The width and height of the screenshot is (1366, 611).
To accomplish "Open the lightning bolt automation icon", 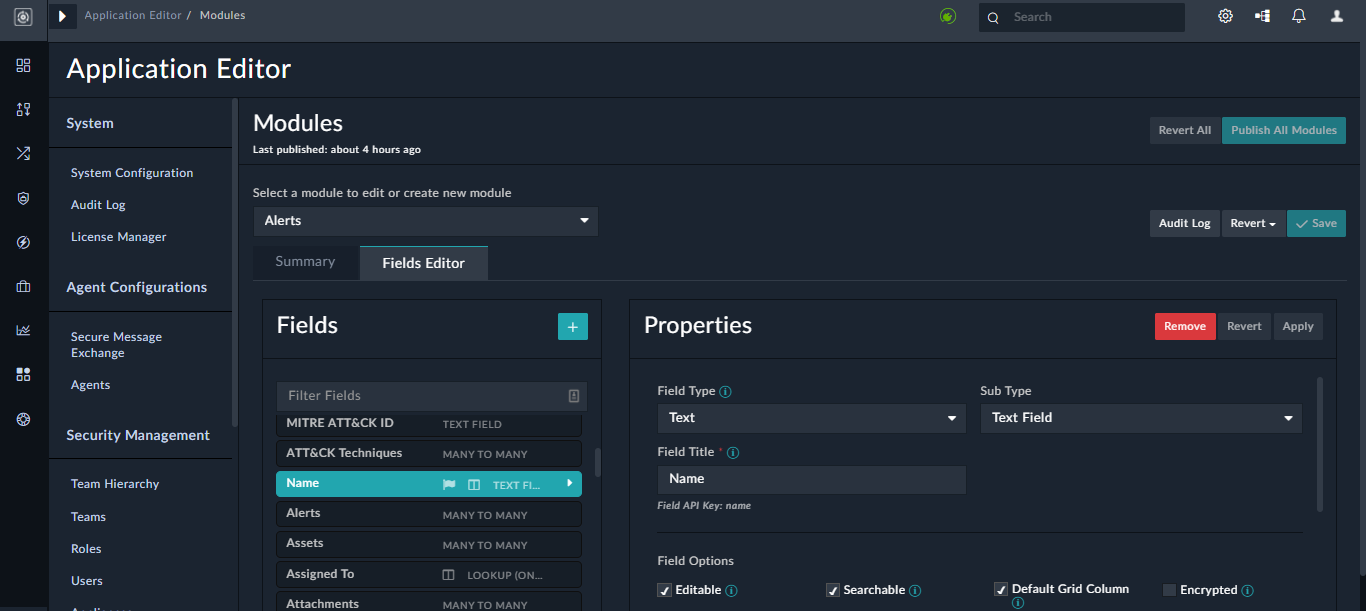I will click(23, 242).
